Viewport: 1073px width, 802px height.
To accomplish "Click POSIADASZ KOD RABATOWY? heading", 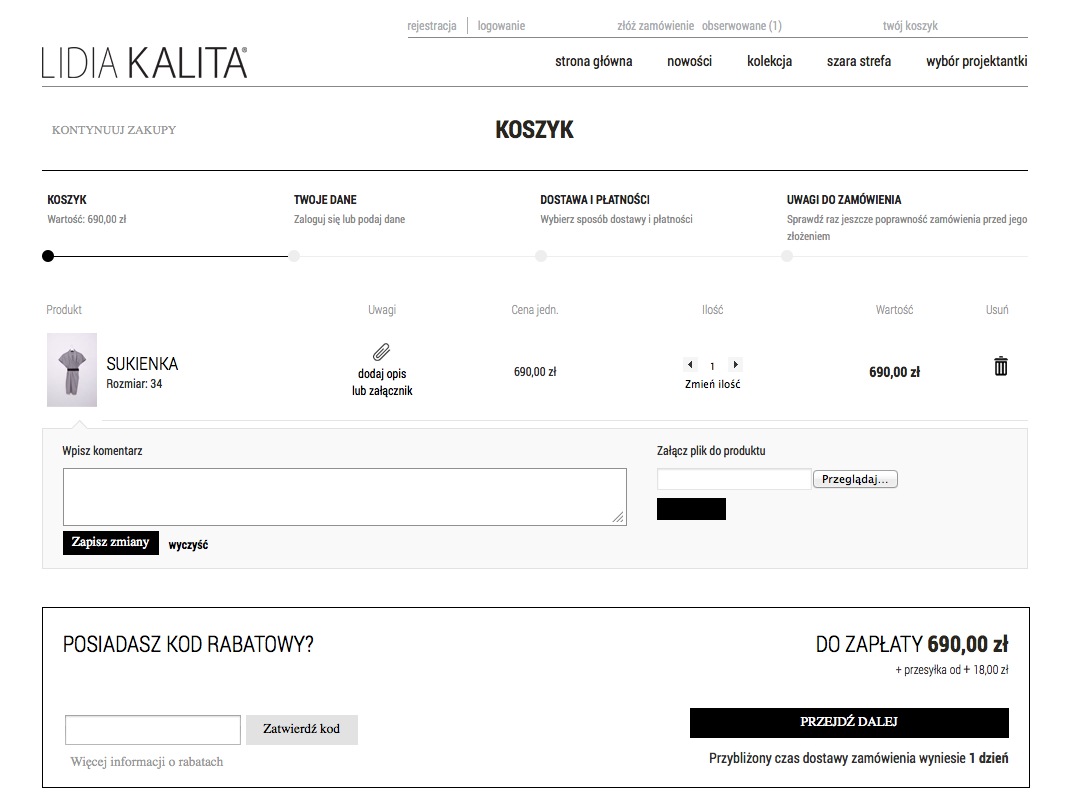I will pos(188,645).
